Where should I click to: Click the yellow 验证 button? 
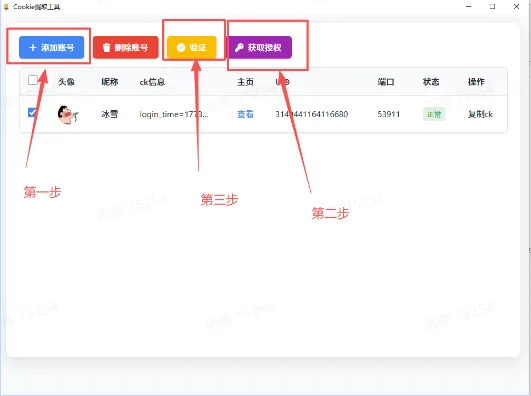coord(192,47)
